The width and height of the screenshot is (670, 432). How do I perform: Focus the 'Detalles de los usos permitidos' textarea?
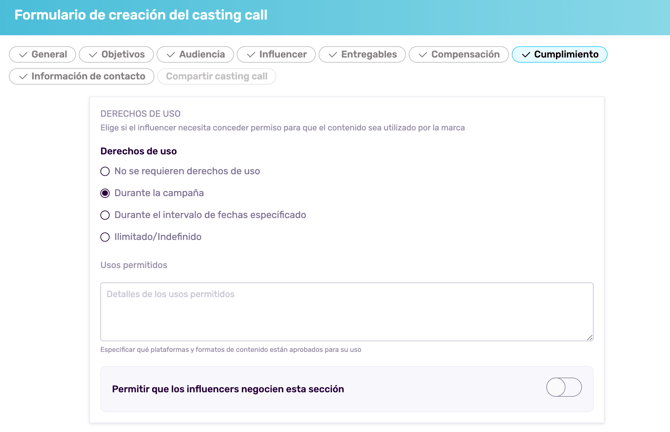(x=346, y=311)
